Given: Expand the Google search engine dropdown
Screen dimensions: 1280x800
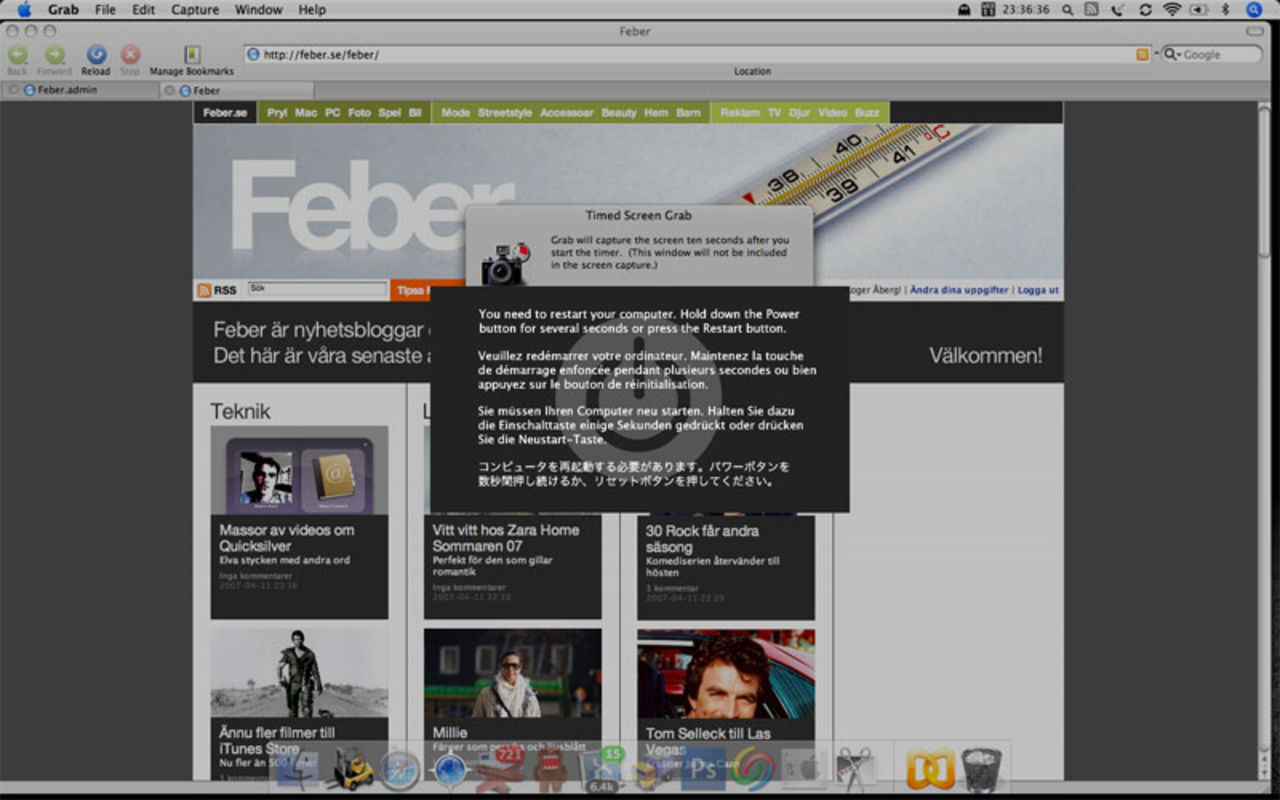Looking at the screenshot, I should point(1171,55).
